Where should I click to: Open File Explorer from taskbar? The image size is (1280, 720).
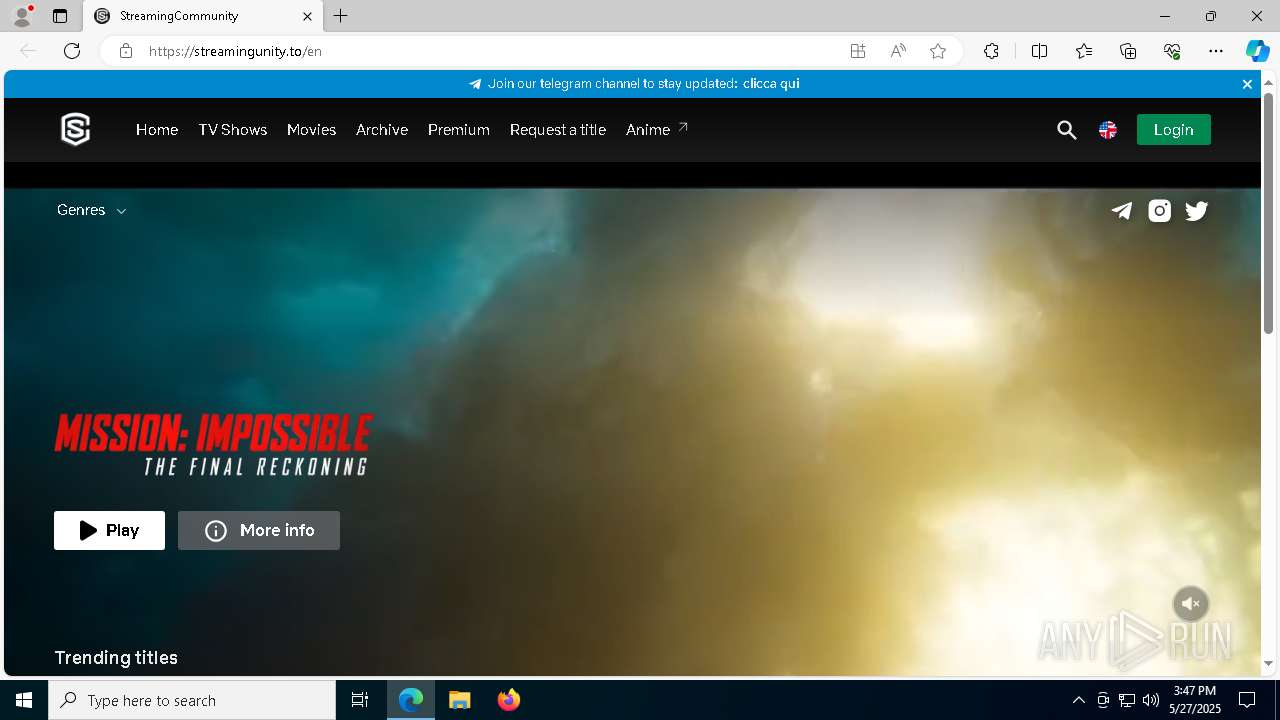point(460,700)
